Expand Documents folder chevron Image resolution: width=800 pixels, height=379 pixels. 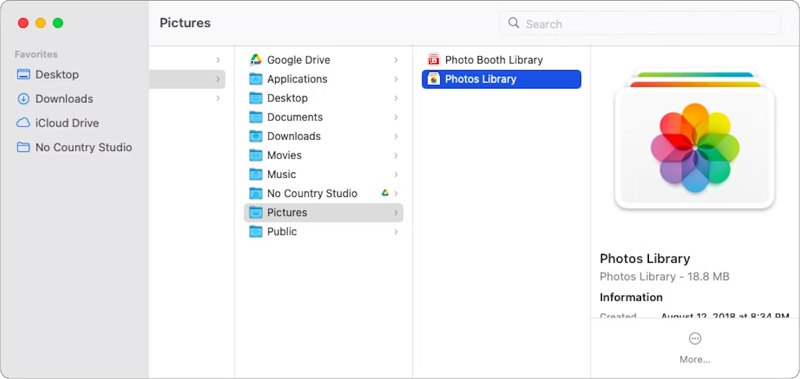tap(396, 117)
